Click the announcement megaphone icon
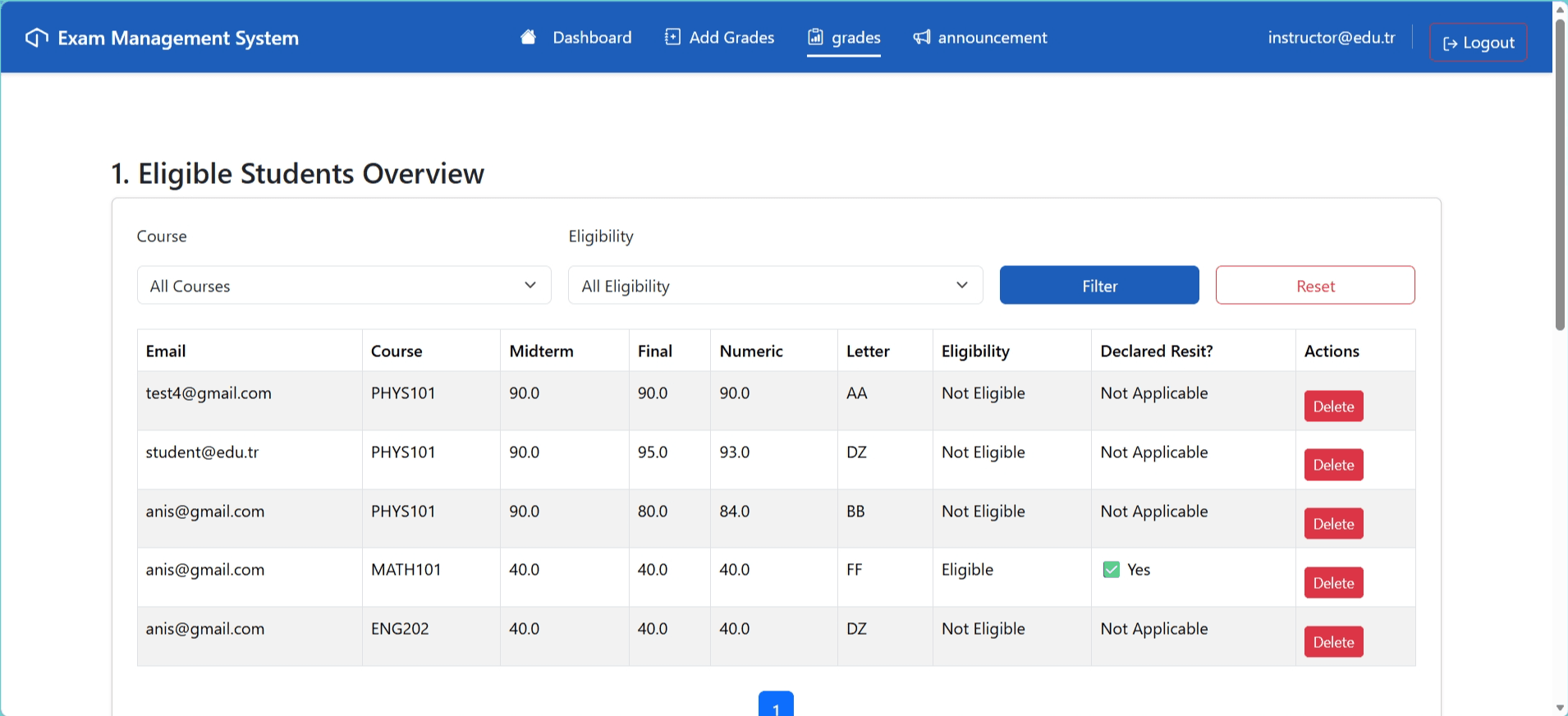Viewport: 1568px width, 716px height. [922, 37]
